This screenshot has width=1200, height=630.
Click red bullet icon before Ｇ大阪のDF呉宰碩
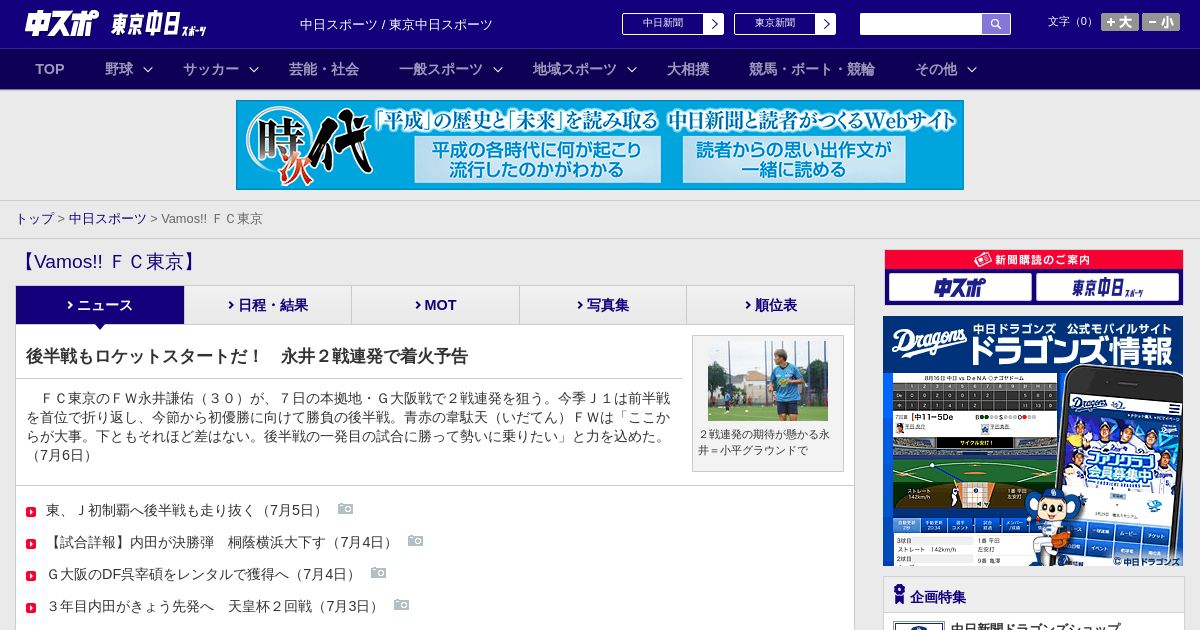coord(31,576)
